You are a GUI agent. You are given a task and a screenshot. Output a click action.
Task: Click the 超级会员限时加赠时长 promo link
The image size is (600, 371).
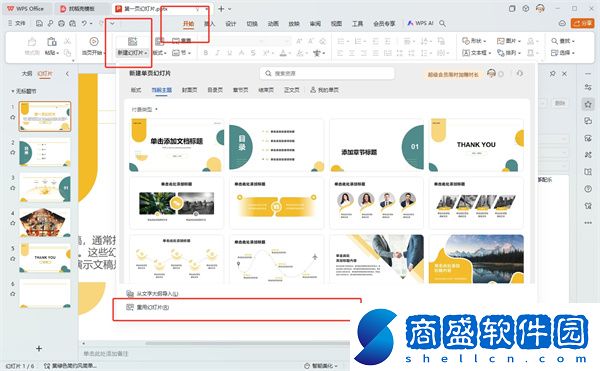pyautogui.click(x=453, y=75)
